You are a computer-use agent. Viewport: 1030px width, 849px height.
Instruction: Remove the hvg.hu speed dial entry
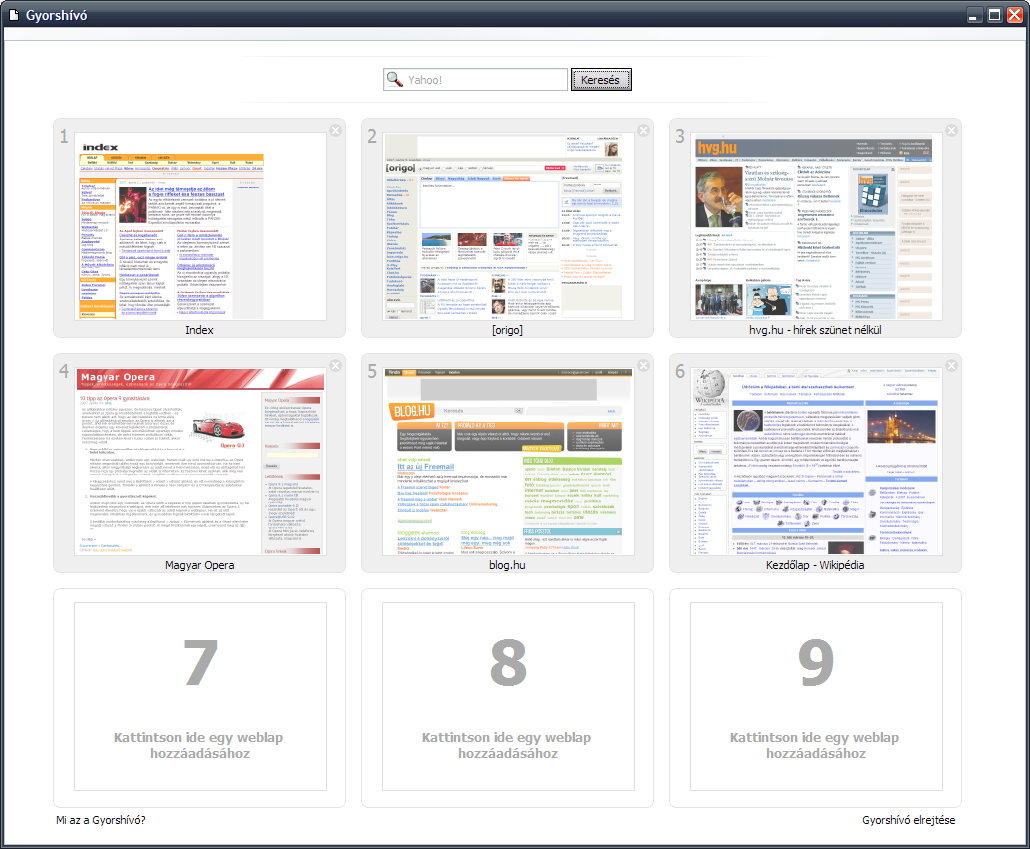point(952,131)
